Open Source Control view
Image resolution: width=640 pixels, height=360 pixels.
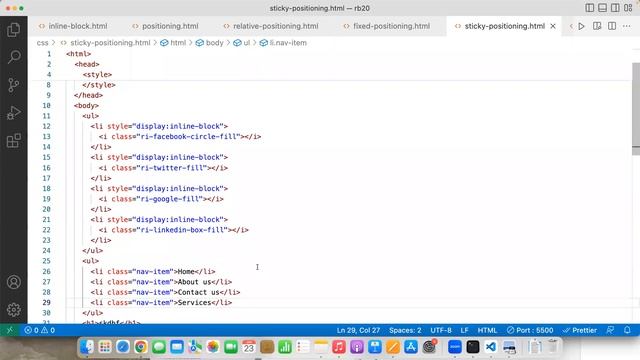click(x=13, y=85)
